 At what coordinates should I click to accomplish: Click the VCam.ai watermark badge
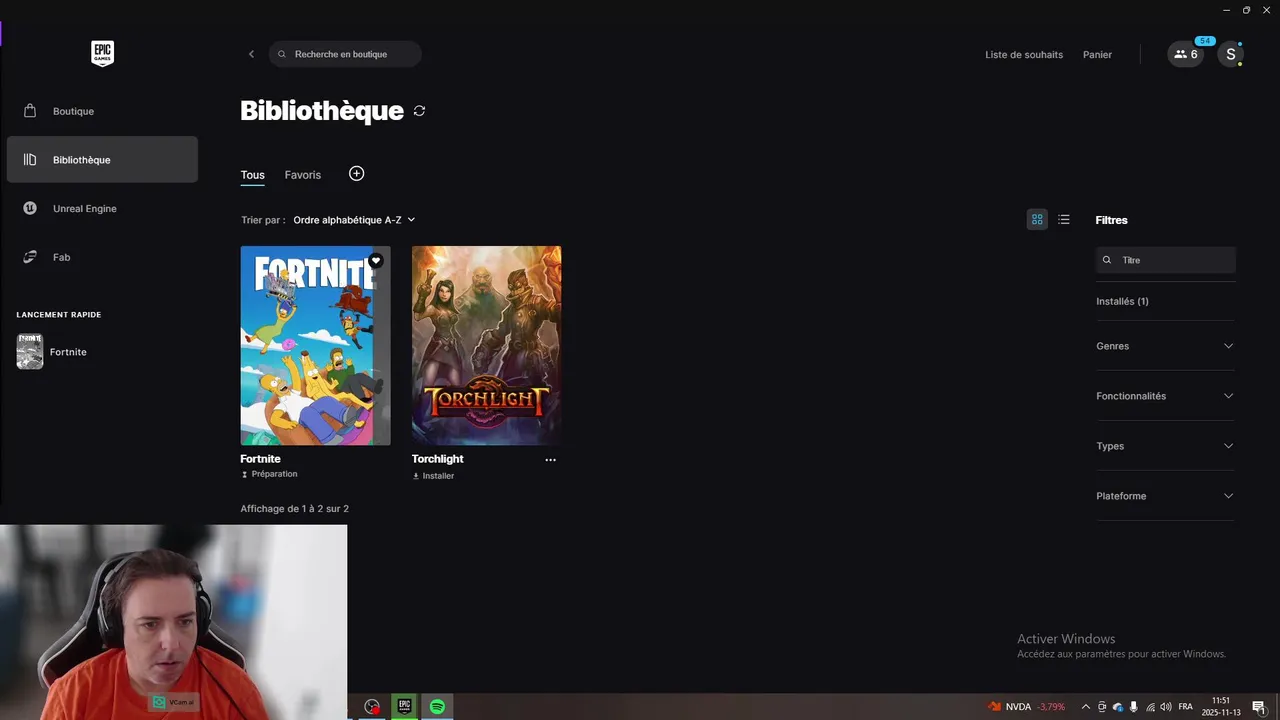click(x=174, y=703)
